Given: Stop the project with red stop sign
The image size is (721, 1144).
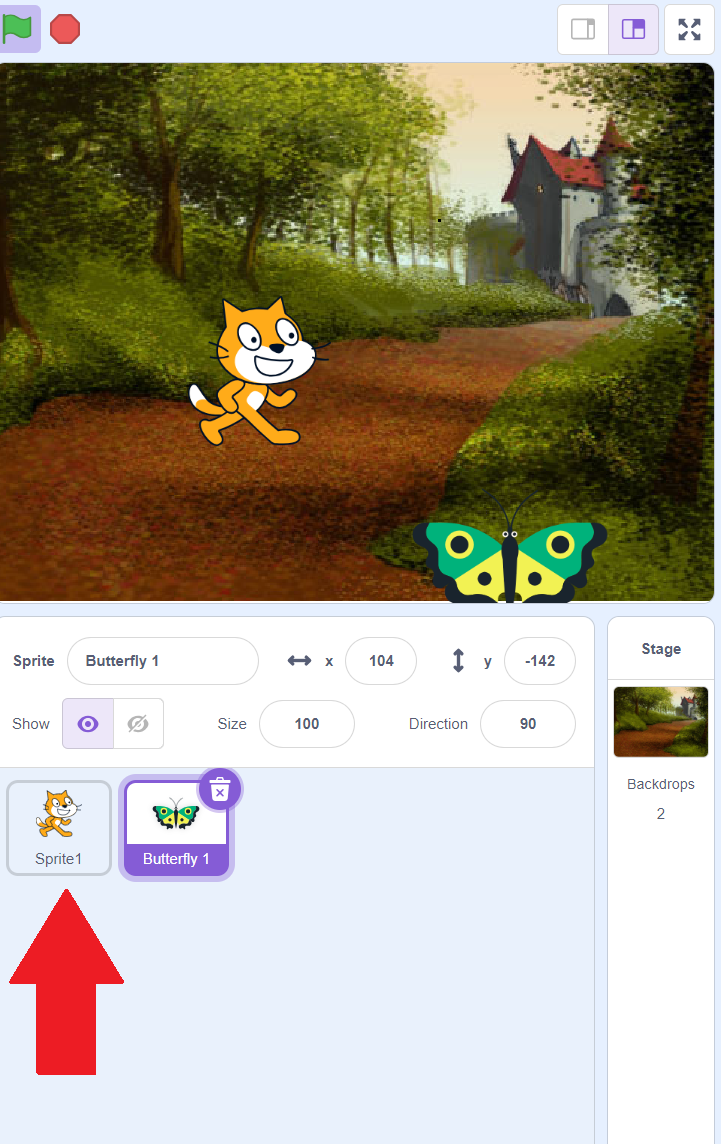Looking at the screenshot, I should pyautogui.click(x=65, y=29).
